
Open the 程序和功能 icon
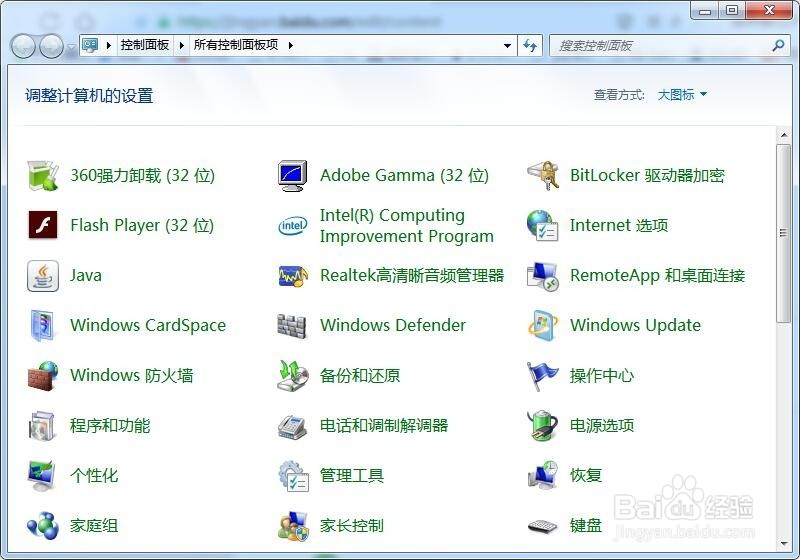coord(43,425)
